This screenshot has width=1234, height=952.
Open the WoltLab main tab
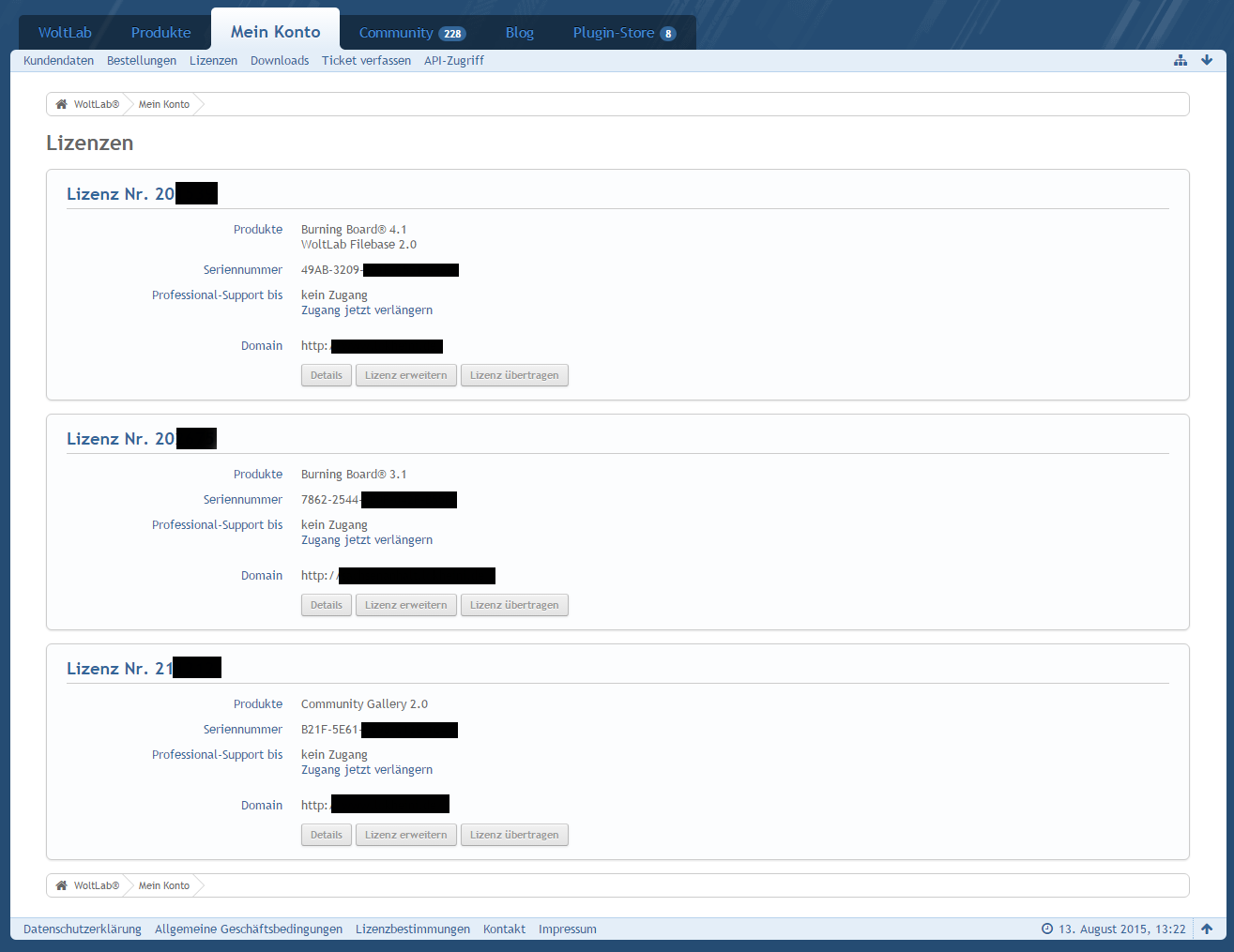65,33
